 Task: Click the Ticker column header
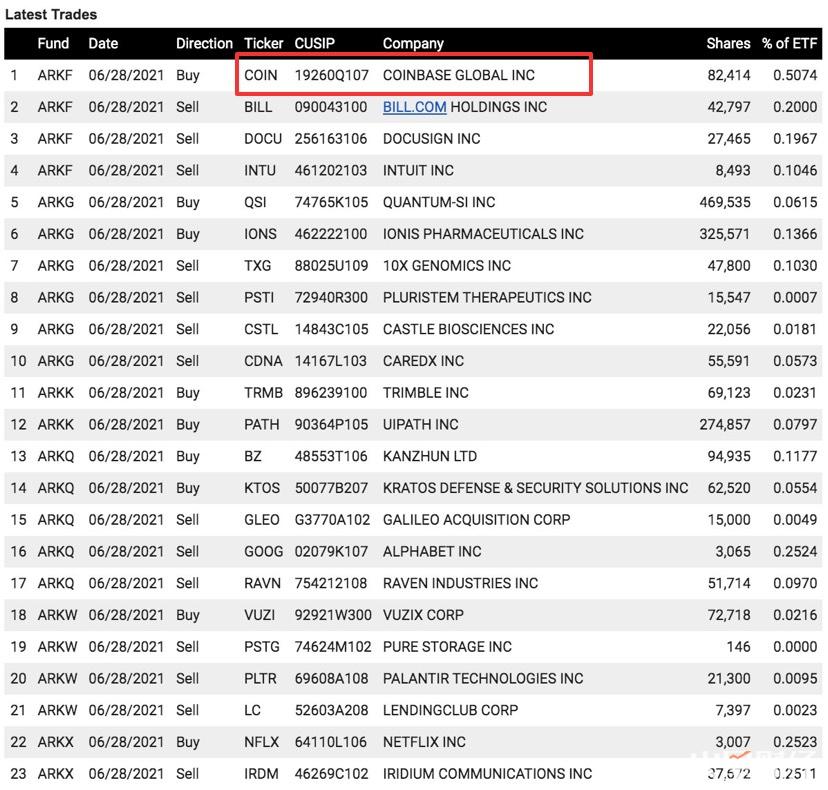pos(265,44)
